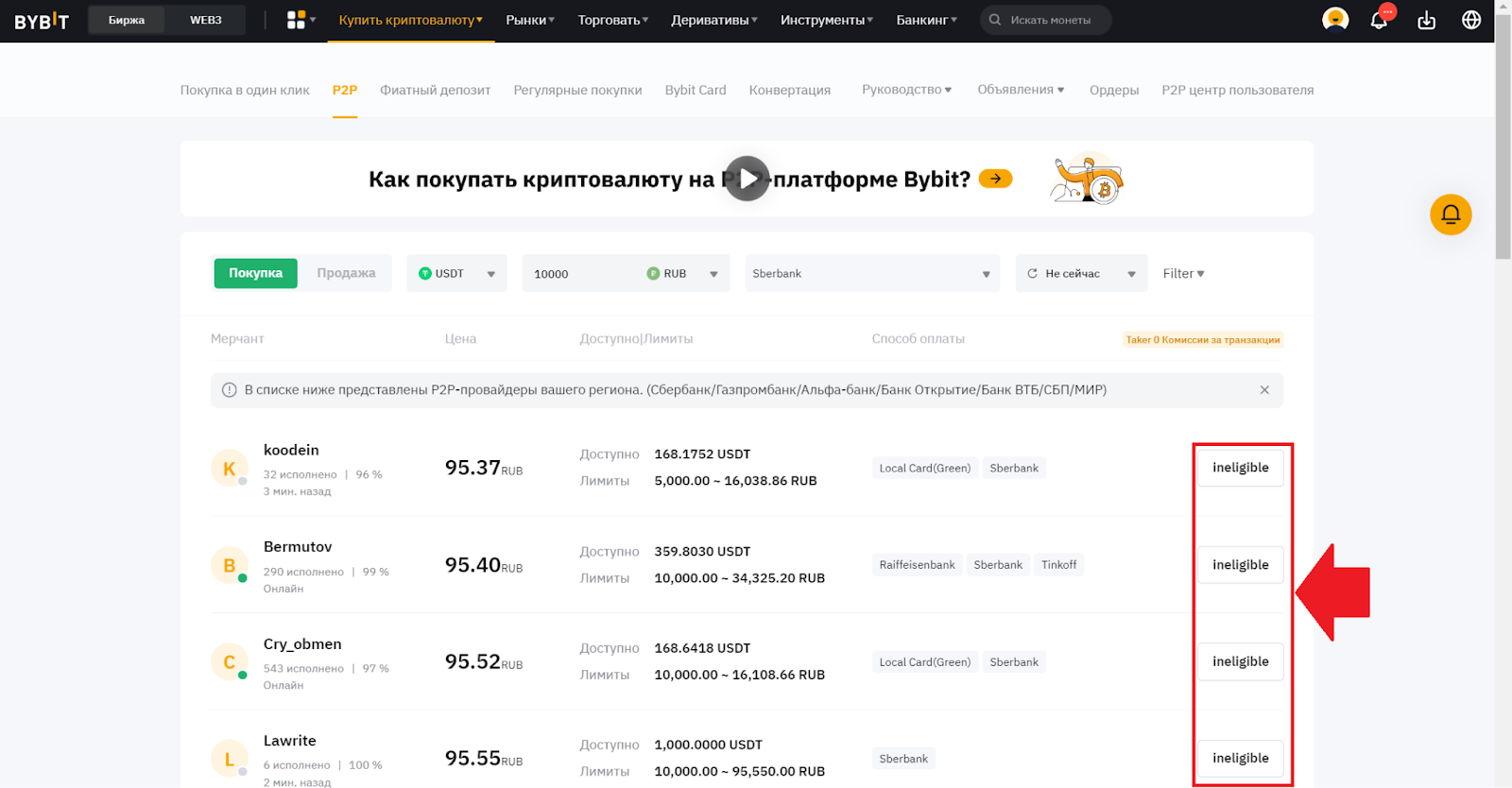Viewport: 1512px width, 788px height.
Task: Open the RUB currency dropdown
Action: click(683, 273)
